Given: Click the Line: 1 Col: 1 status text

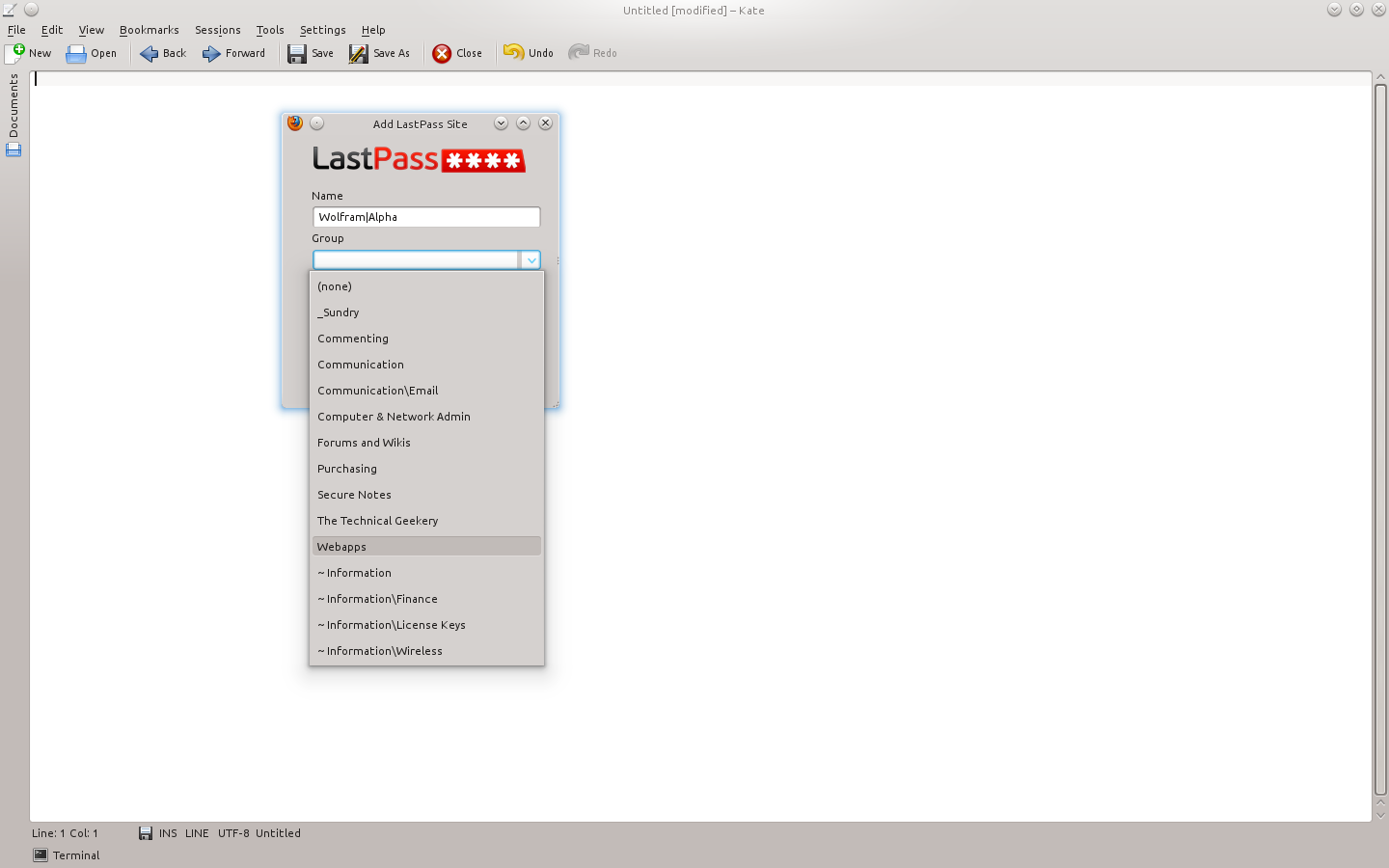Looking at the screenshot, I should click(x=65, y=833).
